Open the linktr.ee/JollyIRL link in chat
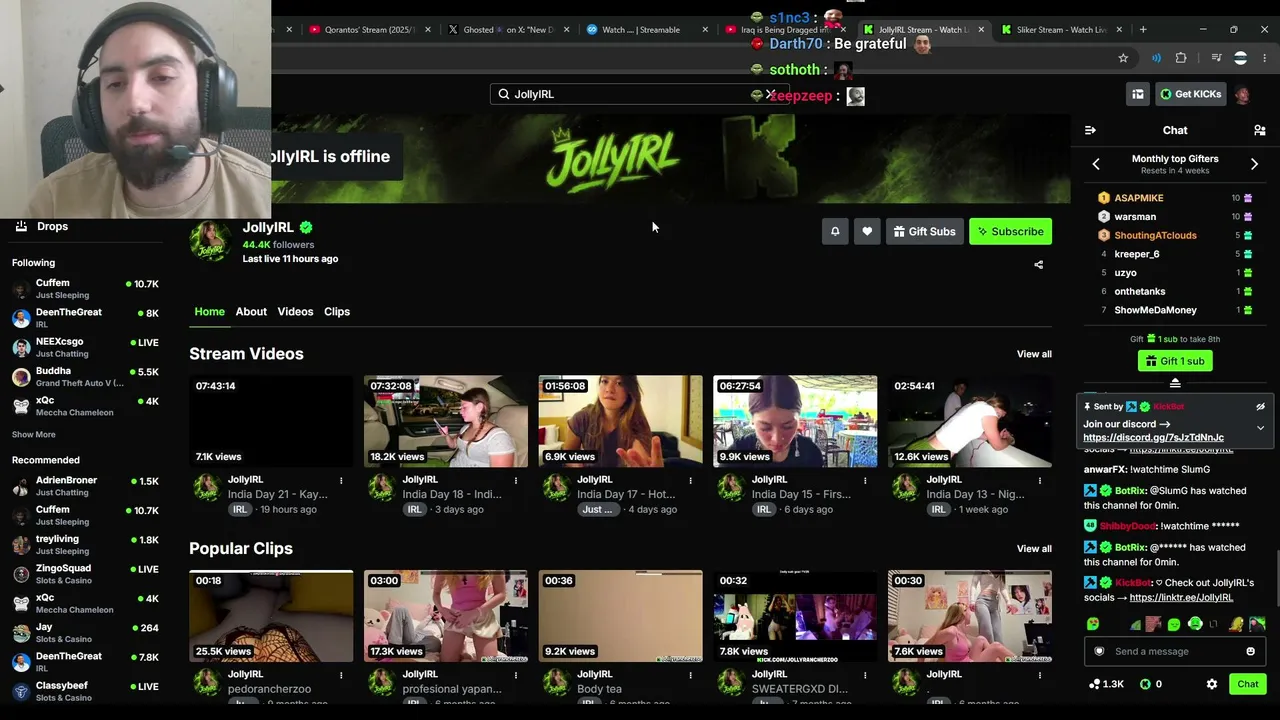This screenshot has width=1280, height=720. click(1181, 598)
